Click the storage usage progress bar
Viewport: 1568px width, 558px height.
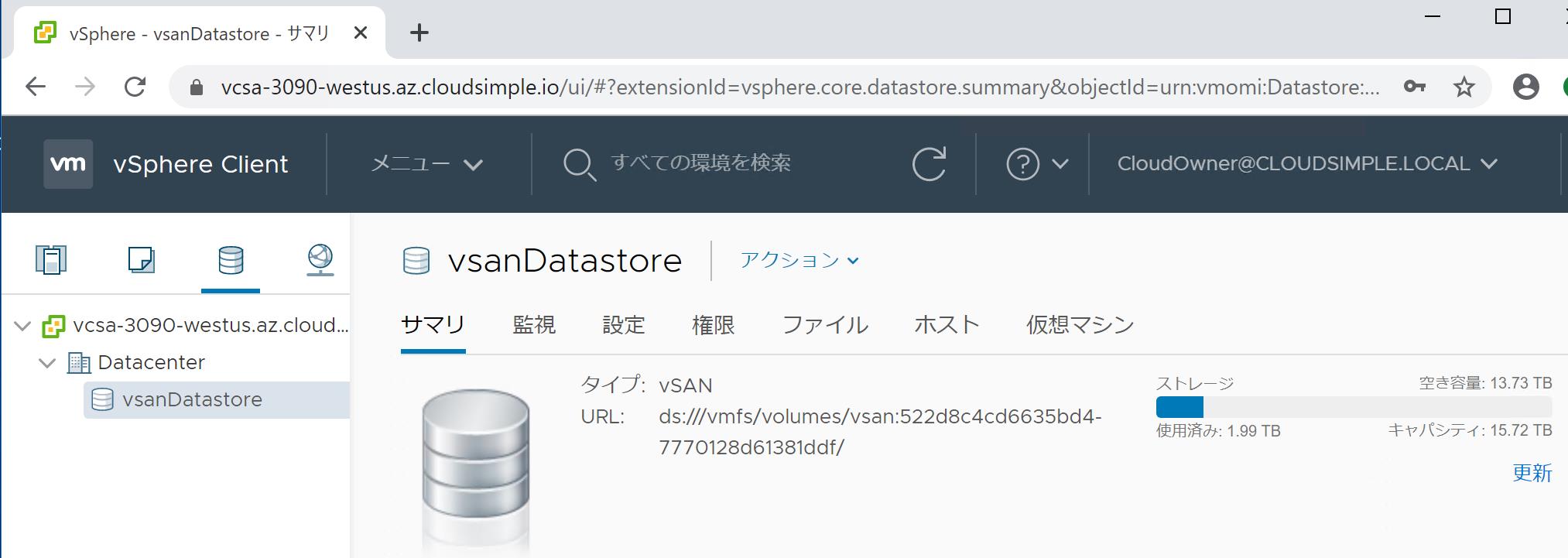click(x=1354, y=407)
